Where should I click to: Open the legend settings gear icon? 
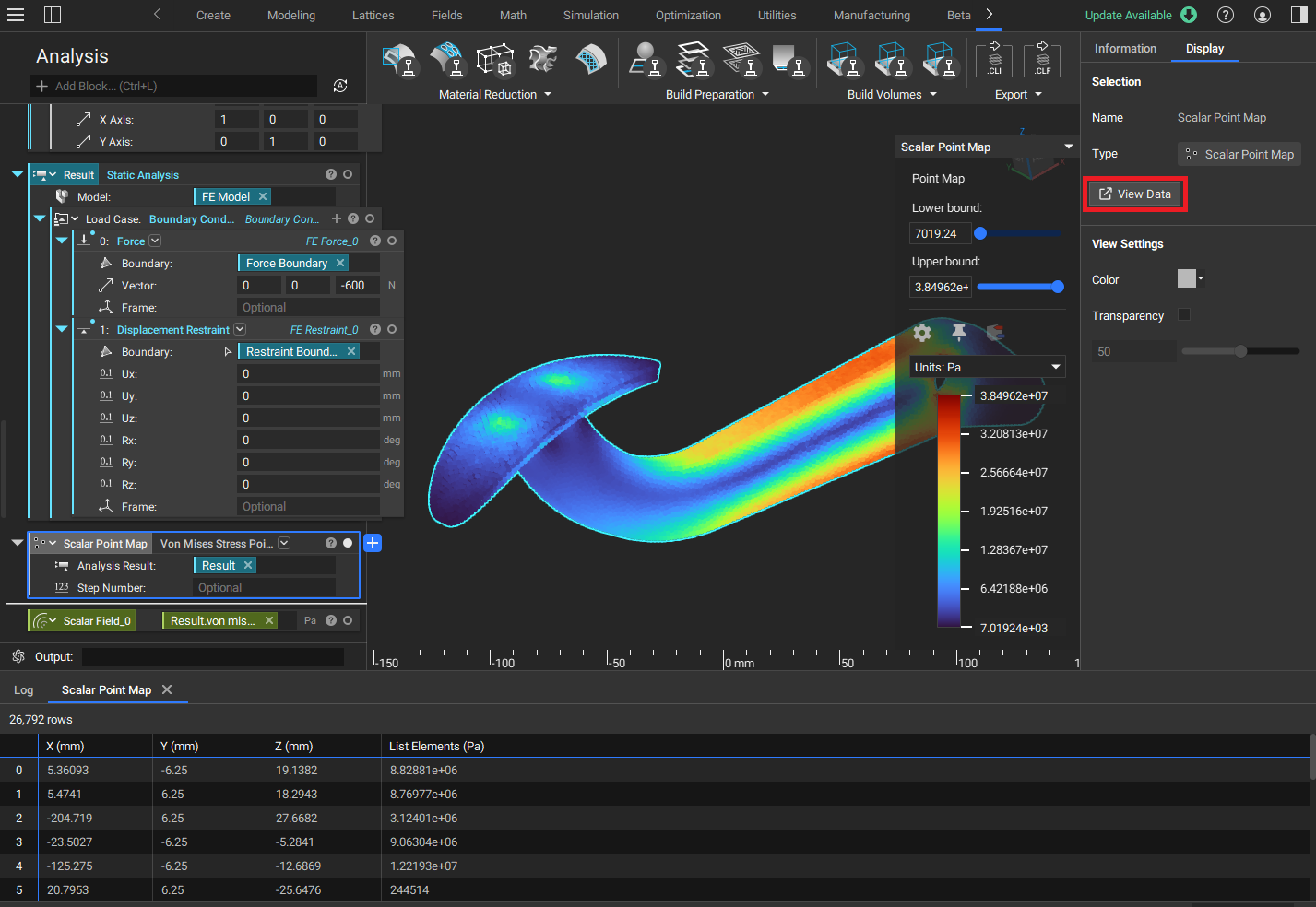coord(921,333)
